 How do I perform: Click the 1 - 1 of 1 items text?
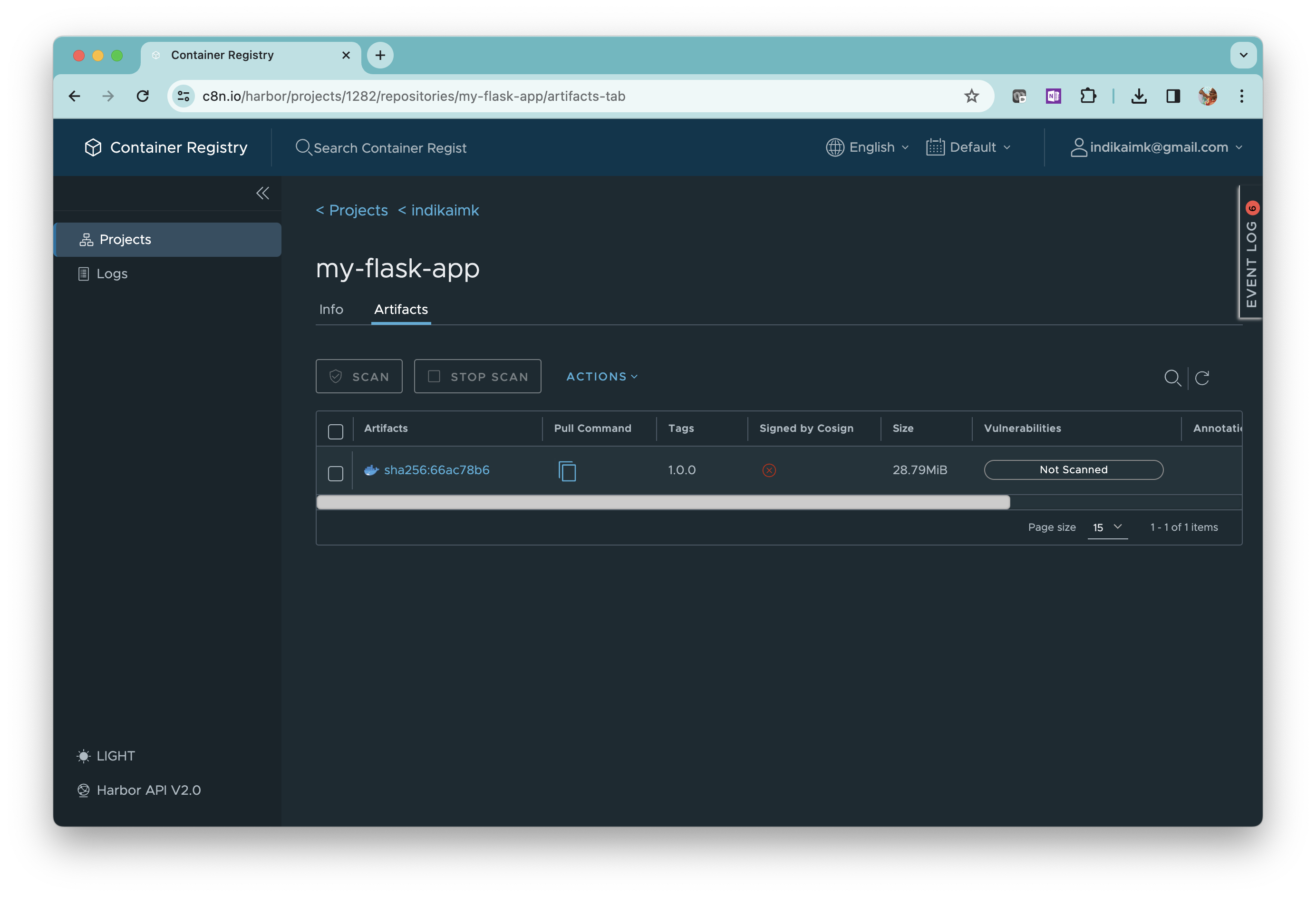[x=1184, y=527]
